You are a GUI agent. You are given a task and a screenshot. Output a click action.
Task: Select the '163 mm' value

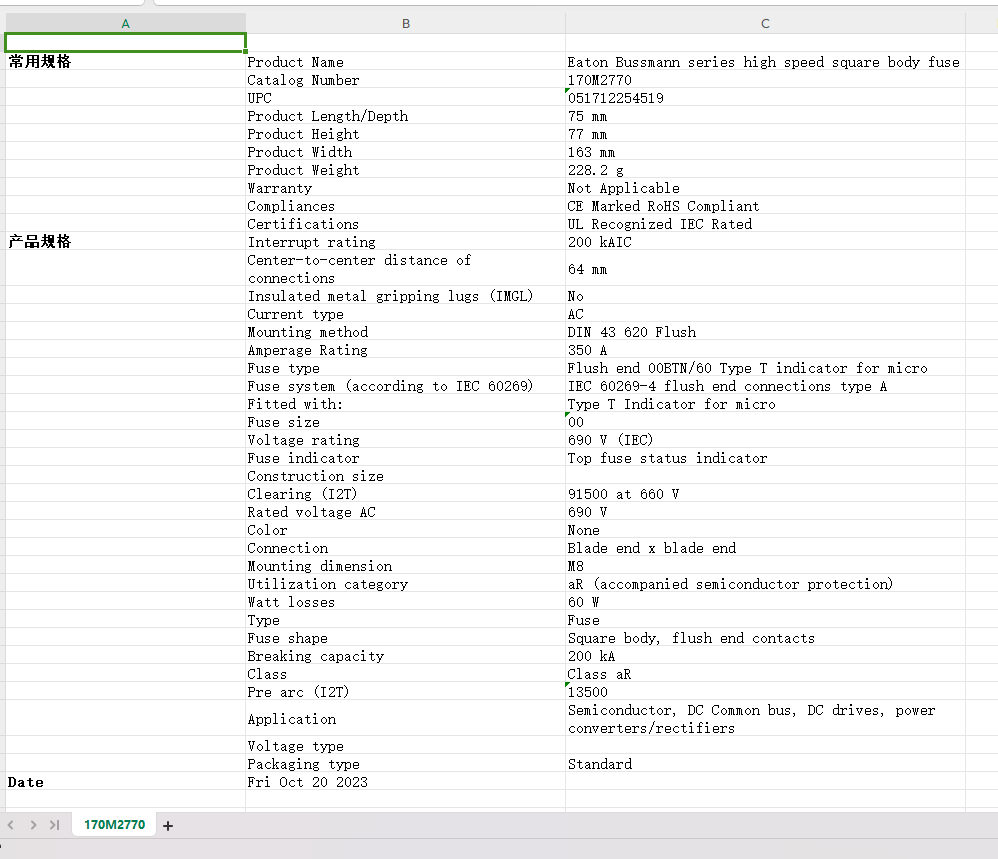coord(765,151)
